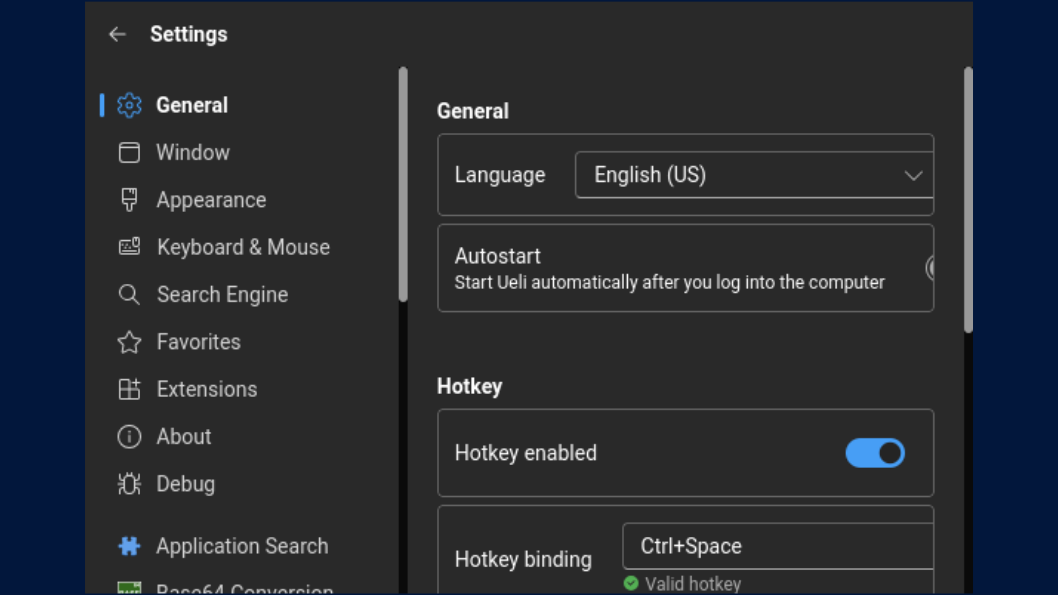Open the Extensions grid icon
This screenshot has width=1058, height=595.
coord(129,389)
